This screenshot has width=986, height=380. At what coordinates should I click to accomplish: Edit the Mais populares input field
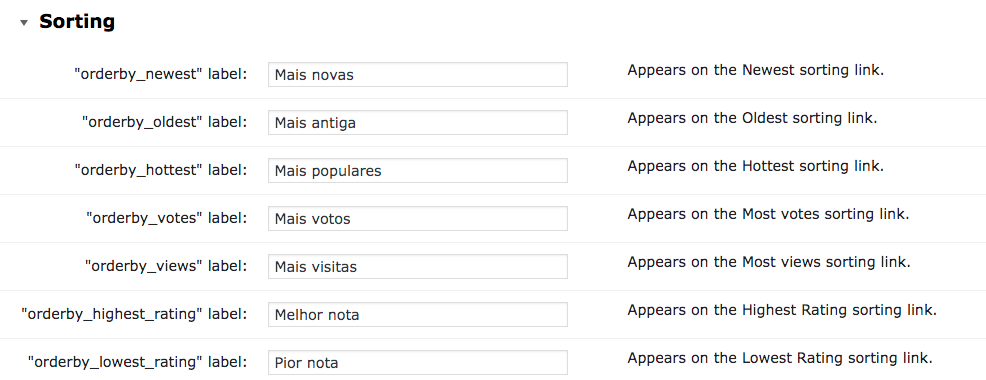click(418, 170)
